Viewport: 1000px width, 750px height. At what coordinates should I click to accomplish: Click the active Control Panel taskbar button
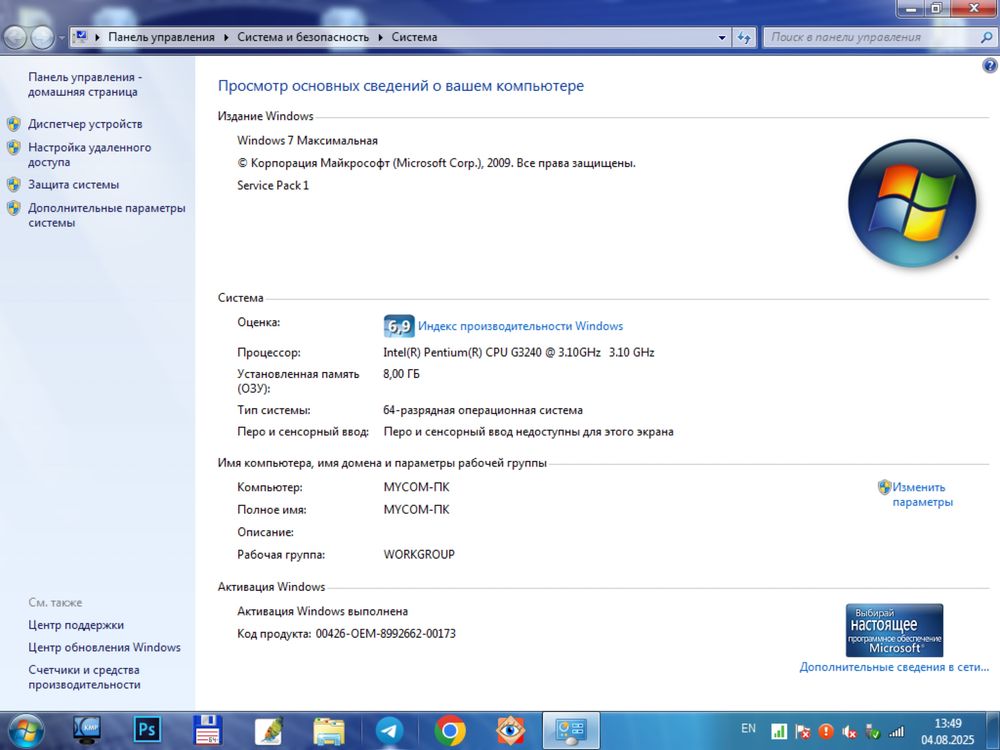click(571, 731)
